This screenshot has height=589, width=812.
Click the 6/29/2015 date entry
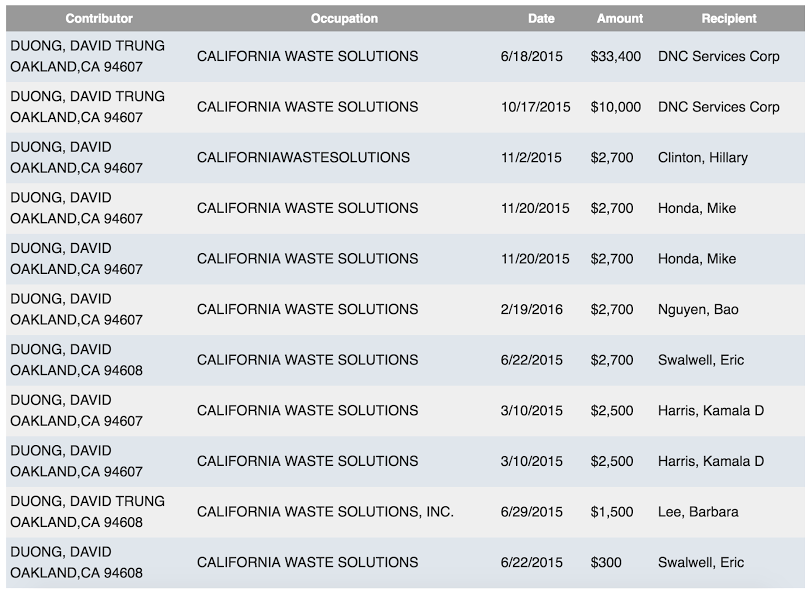pyautogui.click(x=532, y=511)
